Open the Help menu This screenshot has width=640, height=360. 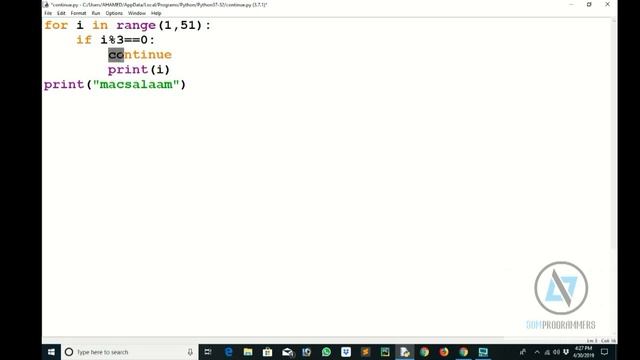156,13
